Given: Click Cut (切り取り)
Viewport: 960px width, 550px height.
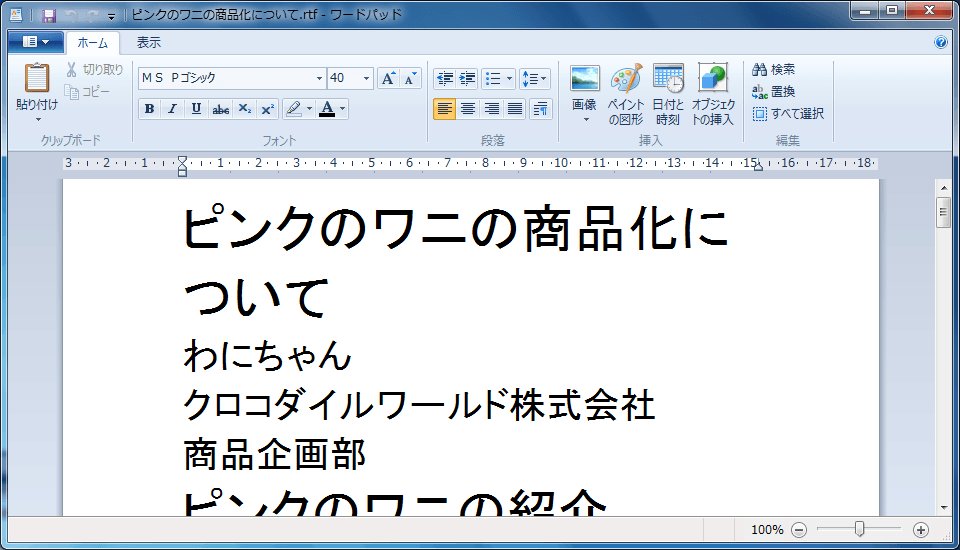Looking at the screenshot, I should [95, 70].
